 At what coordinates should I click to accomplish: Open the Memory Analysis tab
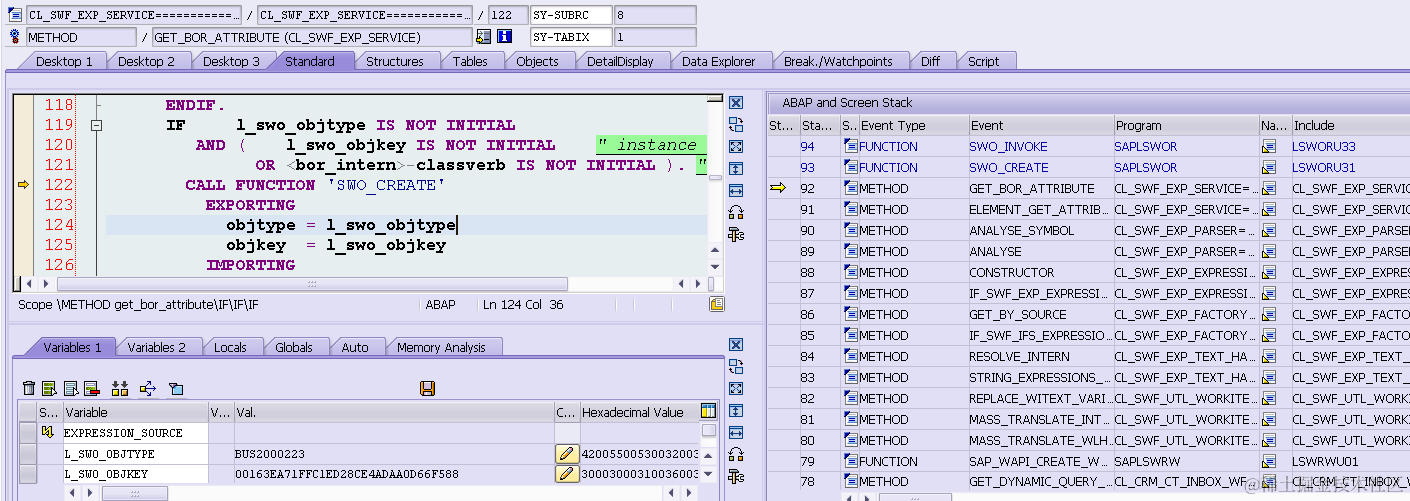441,347
